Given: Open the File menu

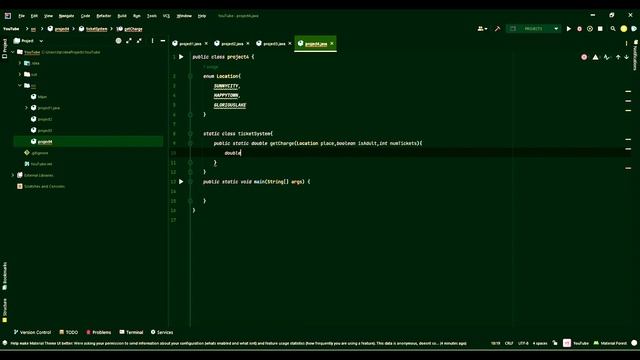Looking at the screenshot, I should pyautogui.click(x=21, y=16).
